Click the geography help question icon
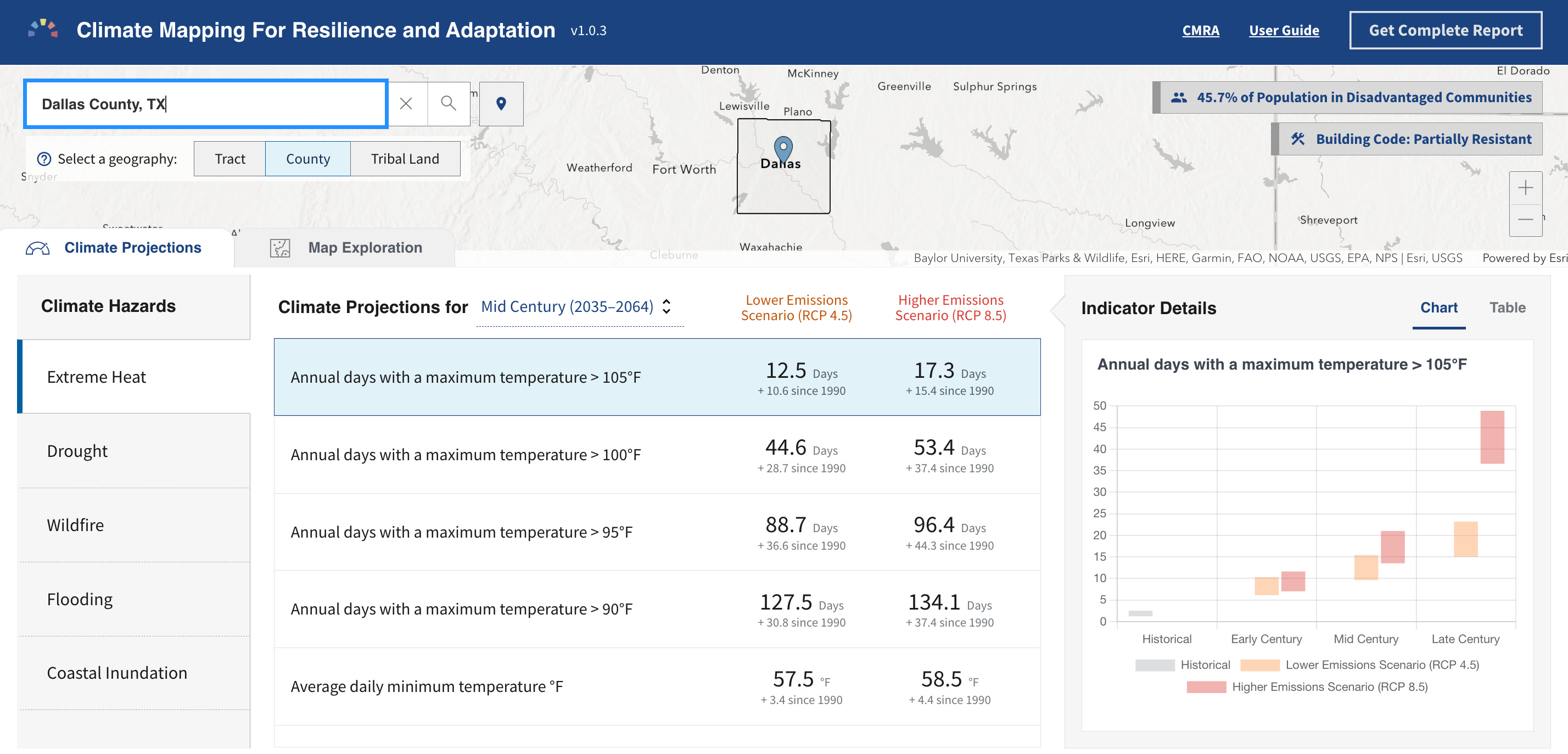 point(44,159)
